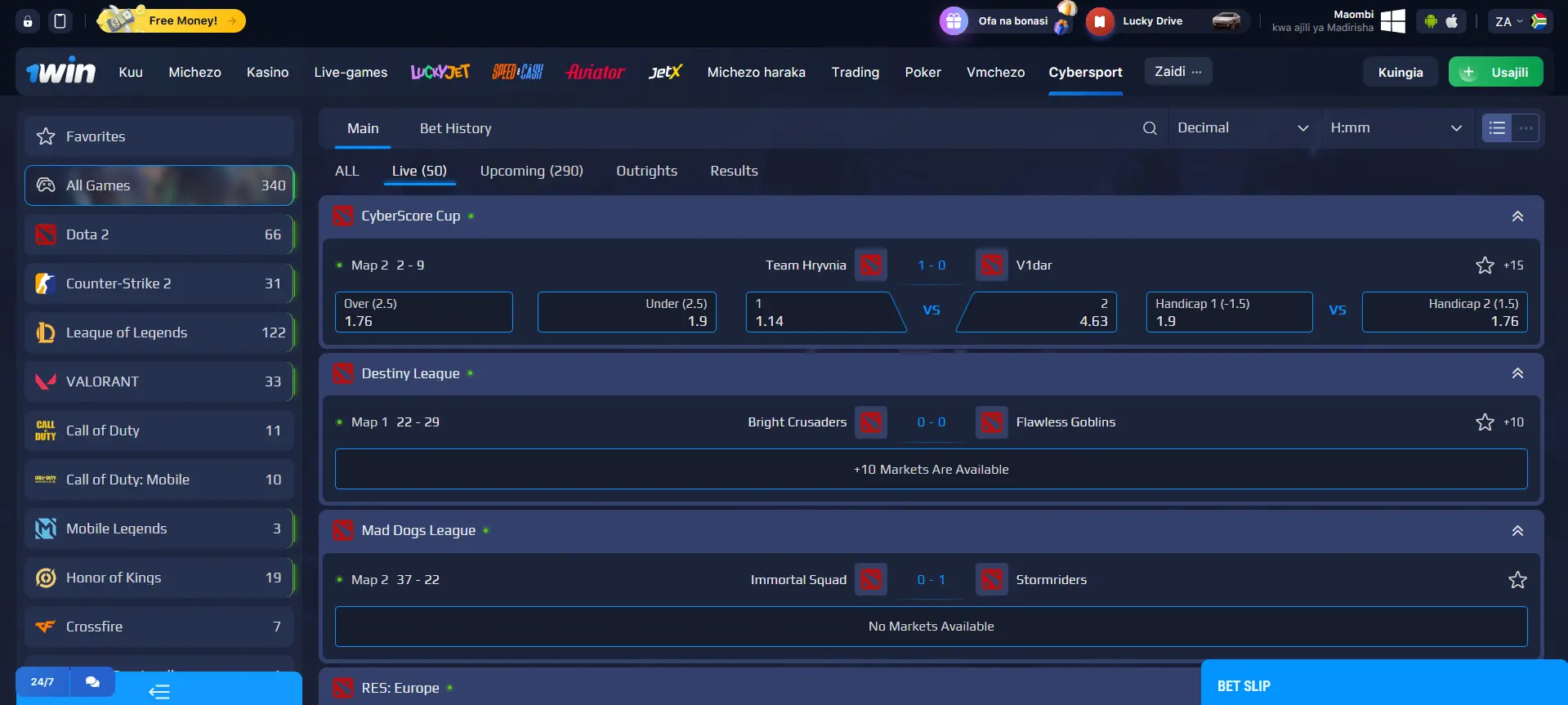
Task: Open the live chat bubble icon
Action: coord(92,681)
